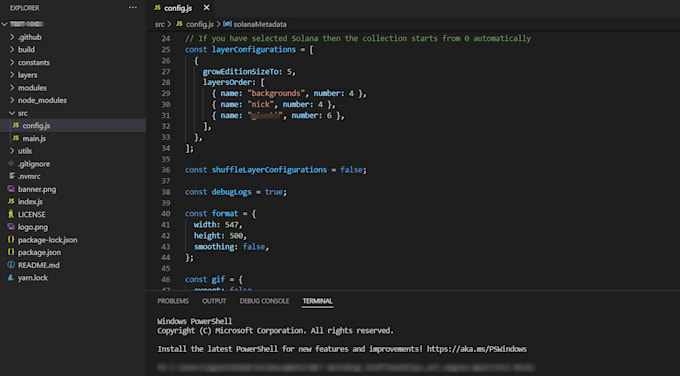680x376 pixels.
Task: Select the TERMINAL panel tab
Action: pos(317,301)
